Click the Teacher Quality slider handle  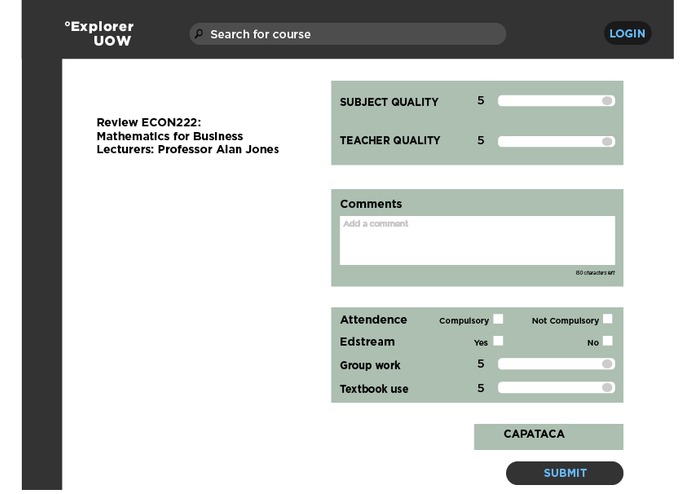607,142
